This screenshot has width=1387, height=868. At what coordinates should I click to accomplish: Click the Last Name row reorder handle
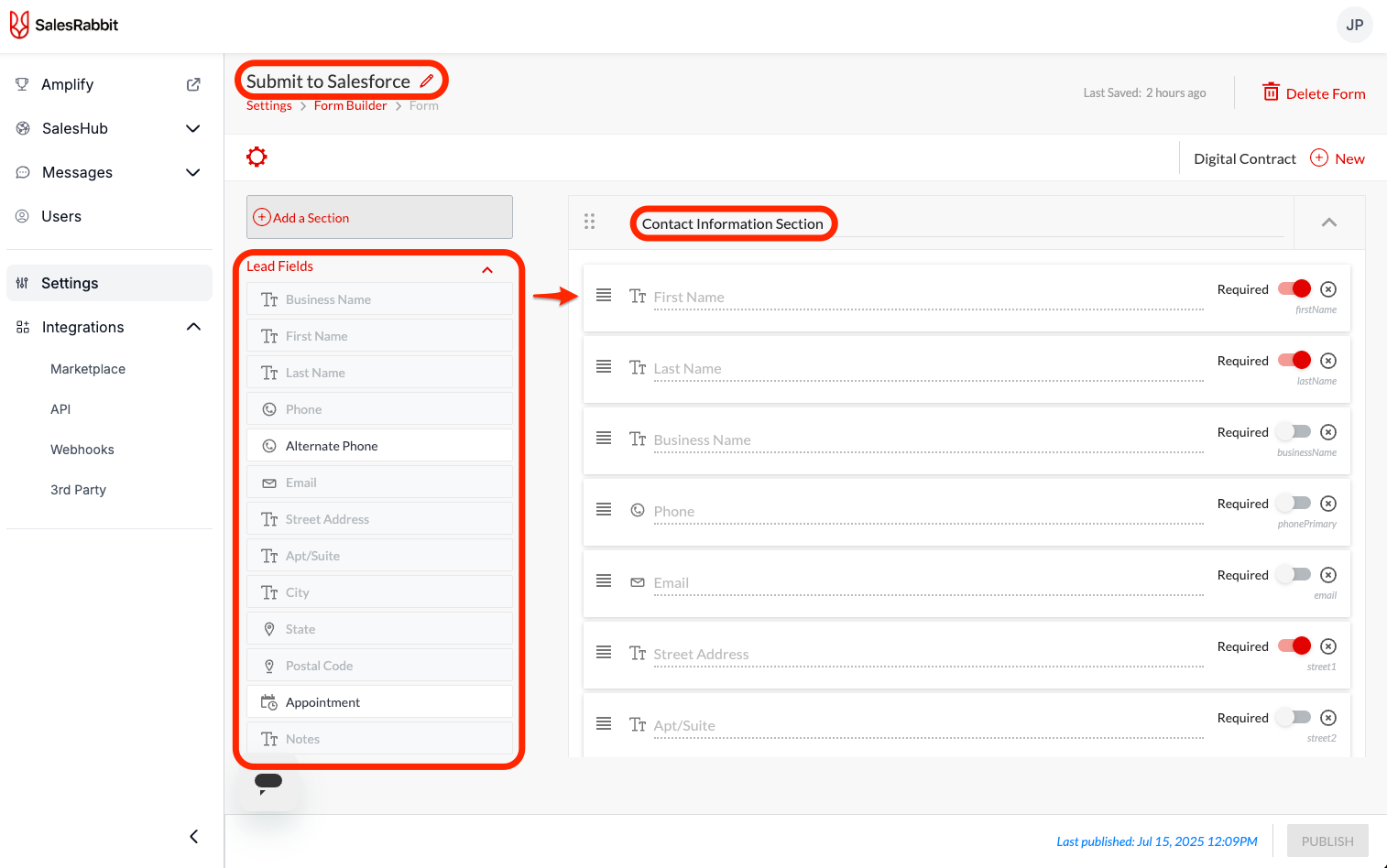tap(604, 366)
